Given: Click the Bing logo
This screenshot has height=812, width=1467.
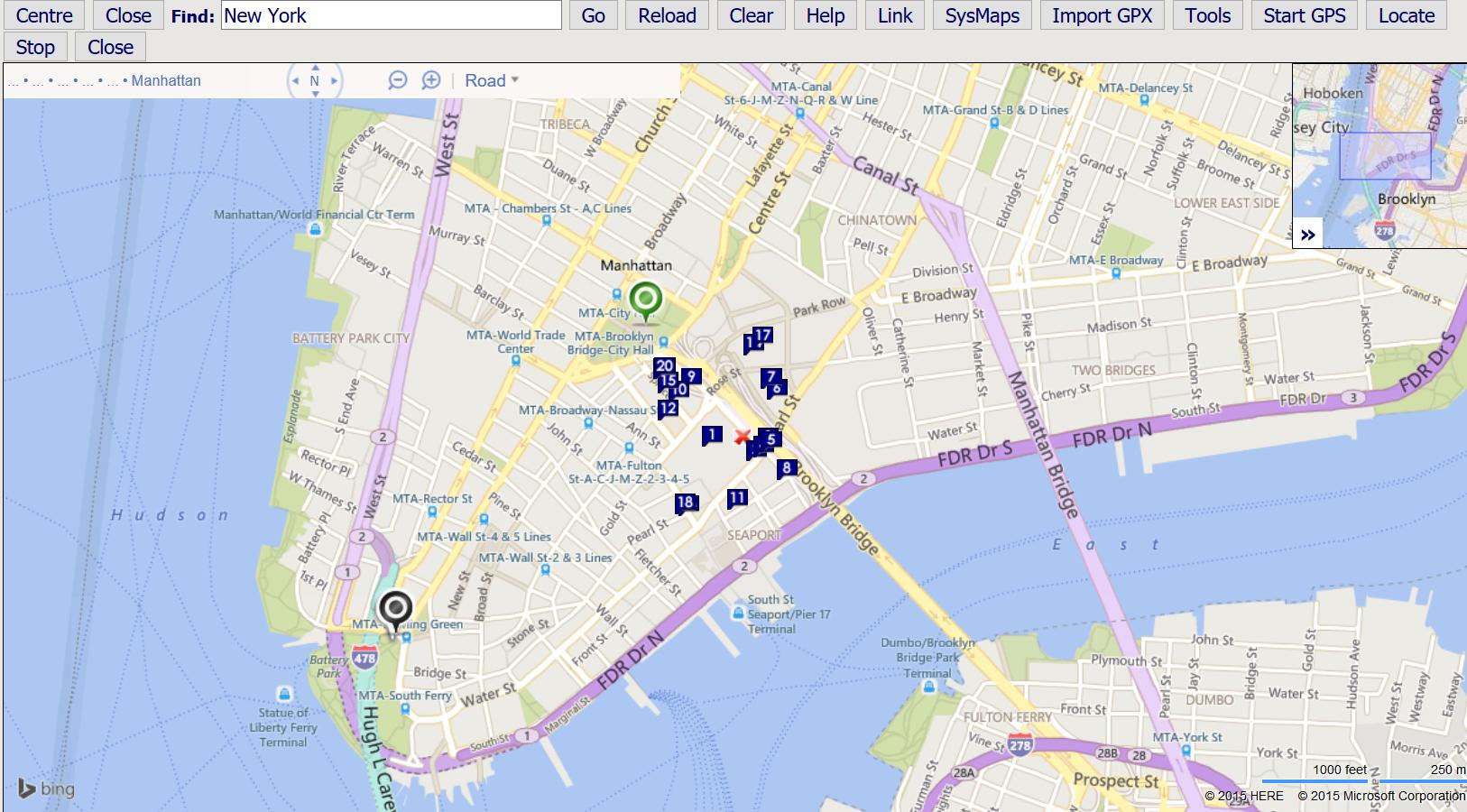Looking at the screenshot, I should (45, 789).
